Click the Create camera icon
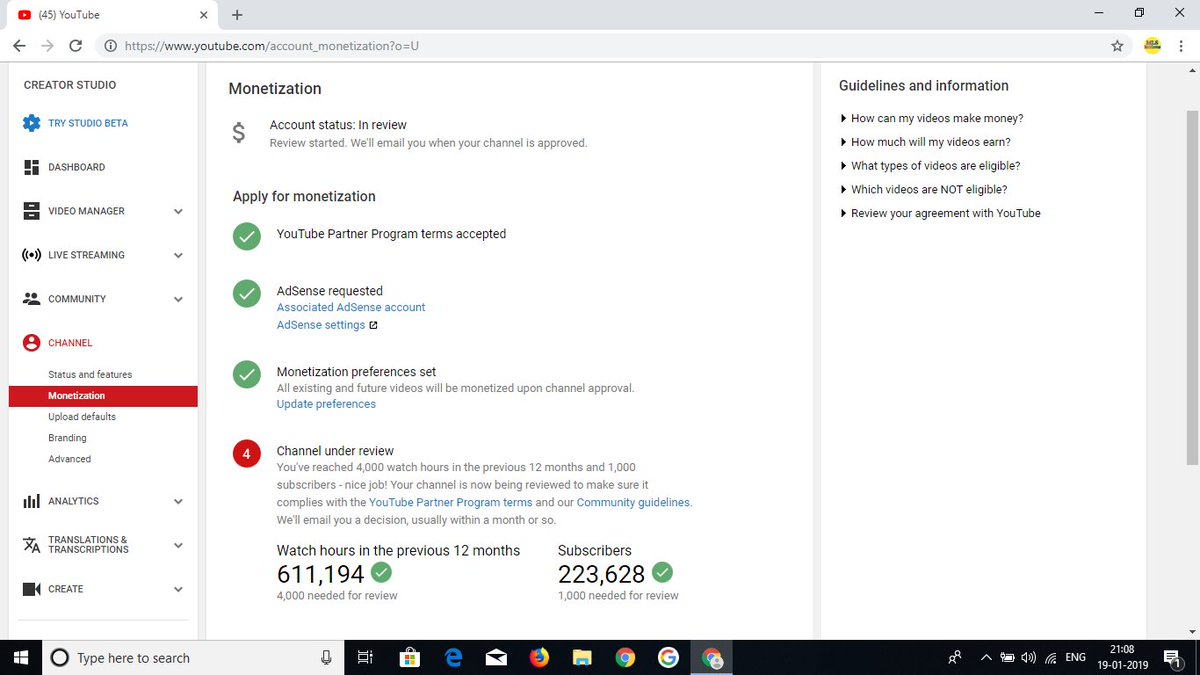The height and width of the screenshot is (675, 1200). [31, 589]
